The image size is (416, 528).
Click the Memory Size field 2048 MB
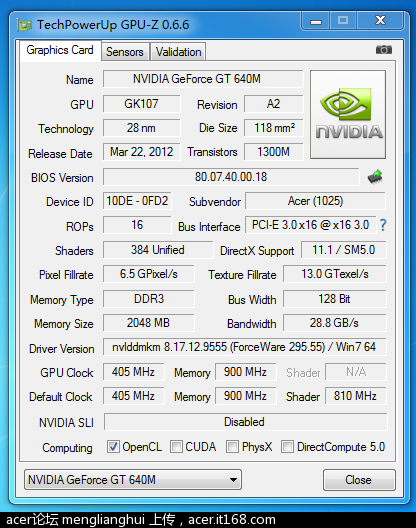coord(149,323)
